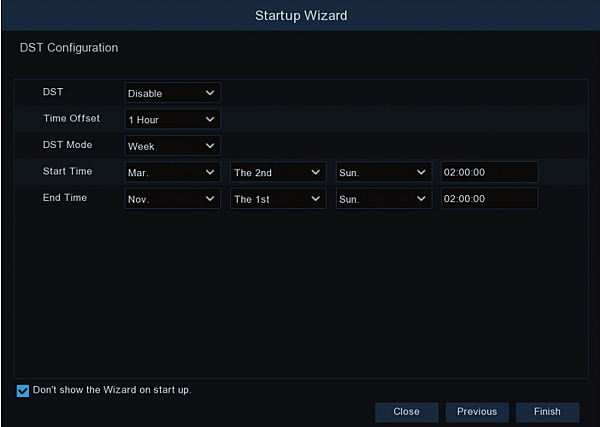
Task: Open Start Time week ordinal dropdown
Action: pyautogui.click(x=278, y=172)
